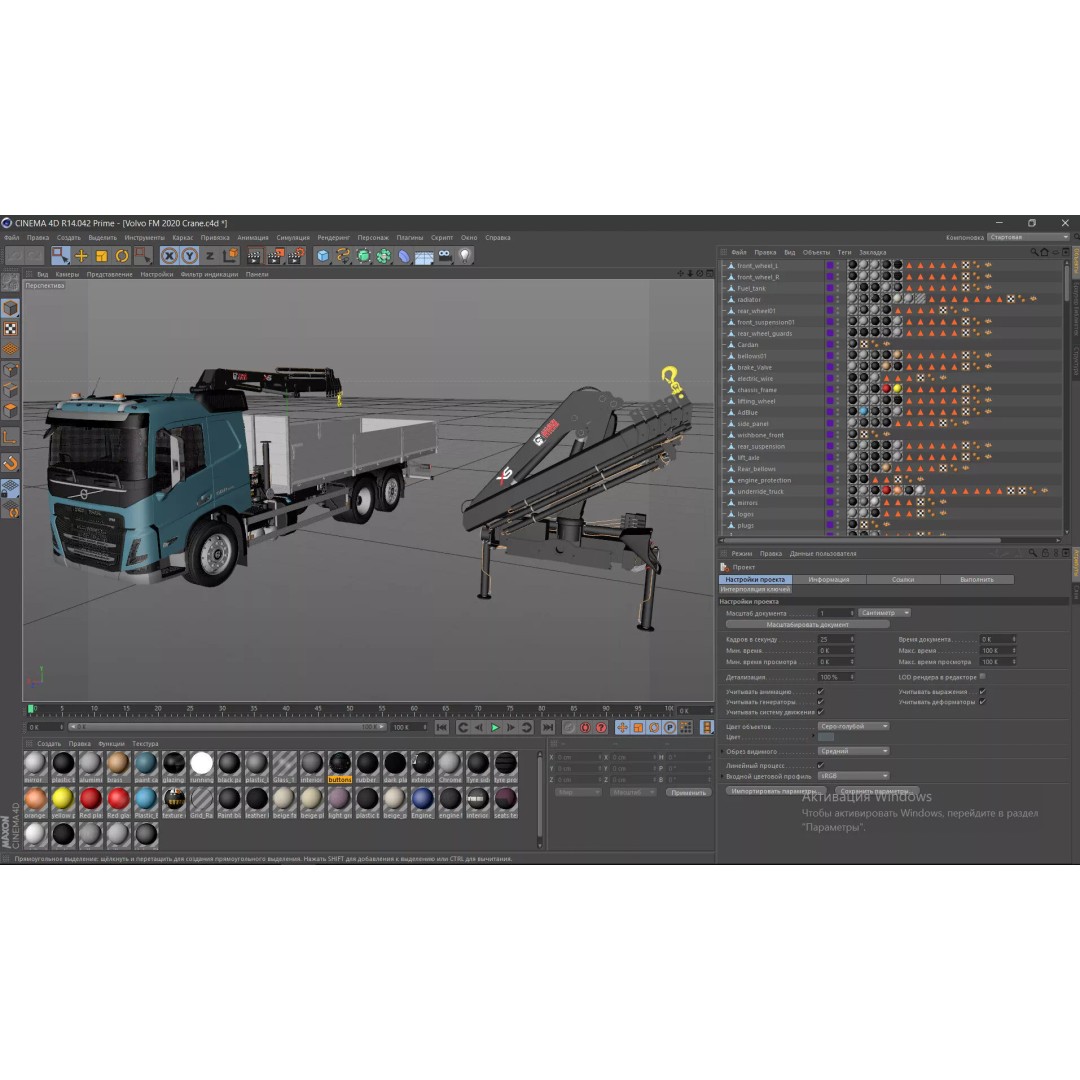Click the Импортировать параметры button

(776, 791)
